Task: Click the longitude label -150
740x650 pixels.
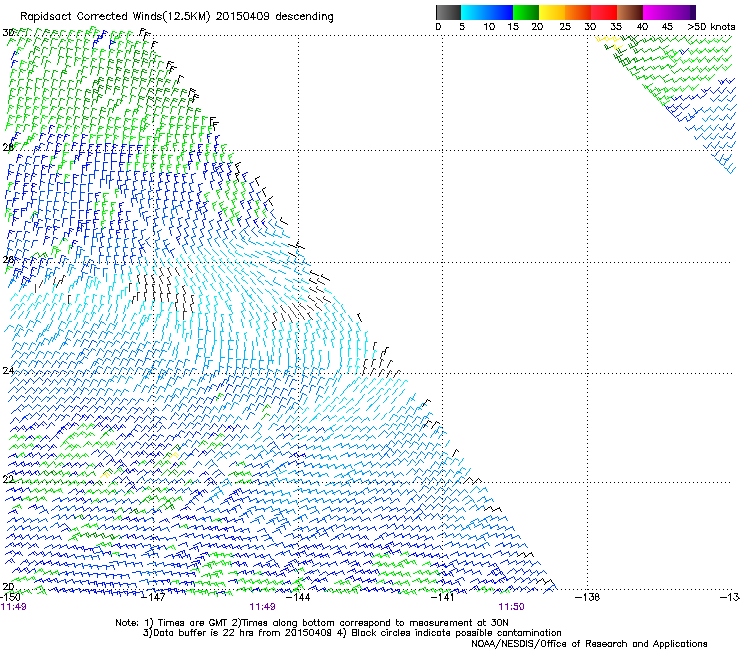Action: pos(10,597)
